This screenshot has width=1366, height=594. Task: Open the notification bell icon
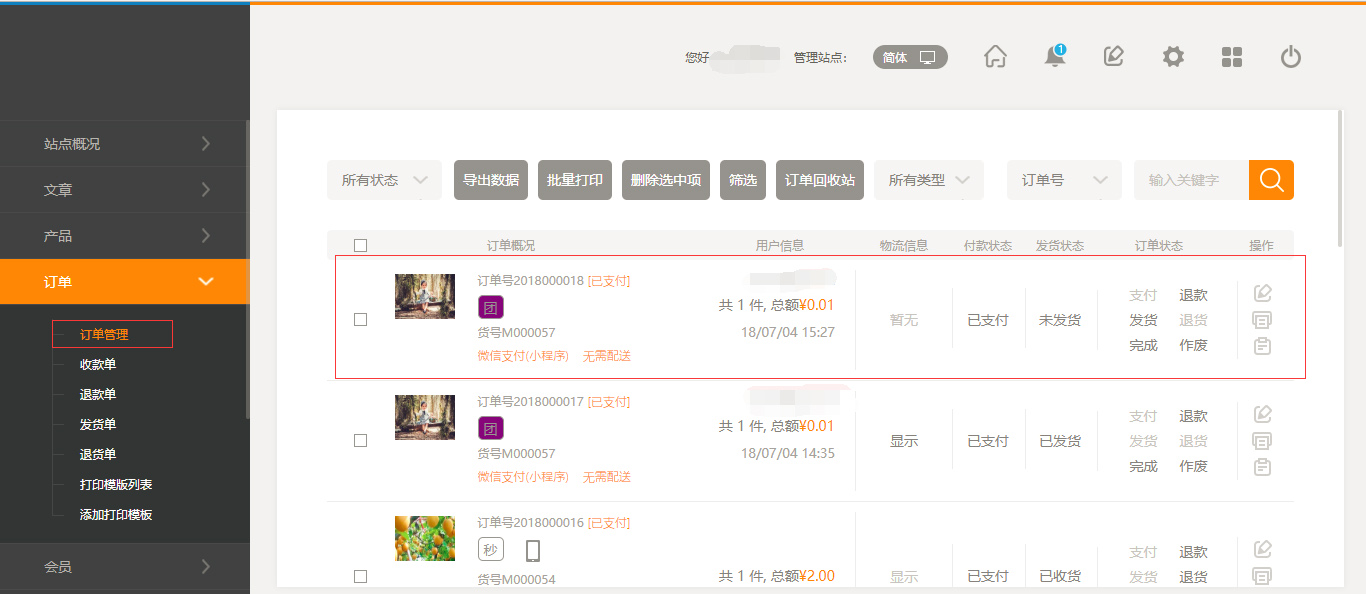click(x=1054, y=57)
